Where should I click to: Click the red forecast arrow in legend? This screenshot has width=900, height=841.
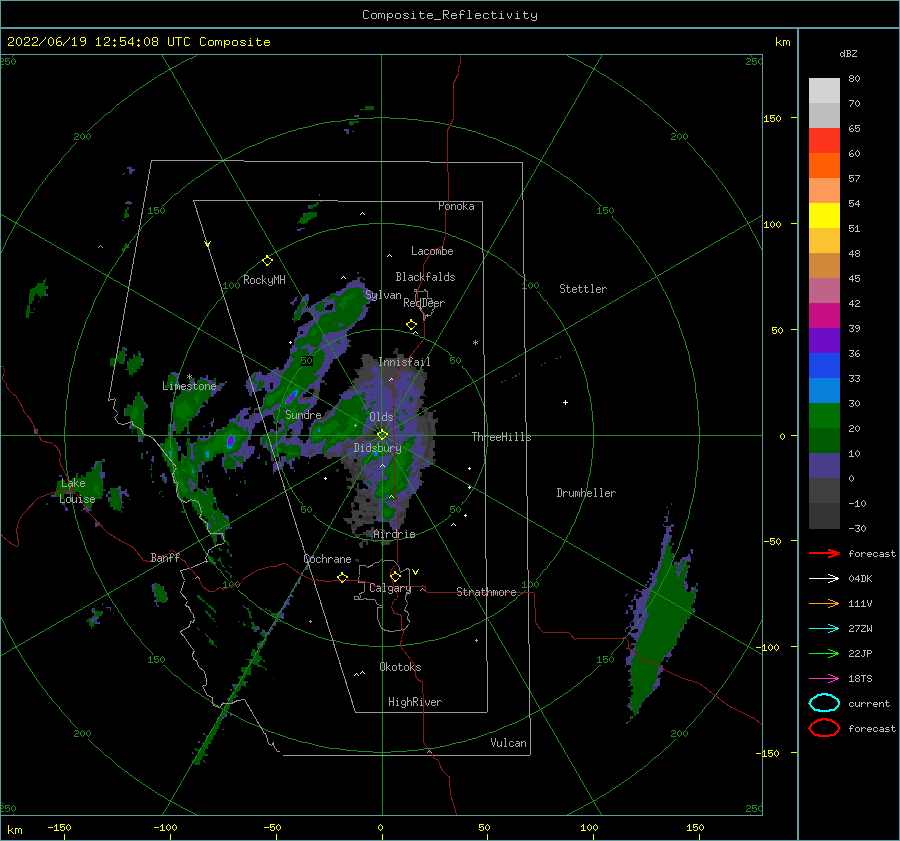click(824, 553)
